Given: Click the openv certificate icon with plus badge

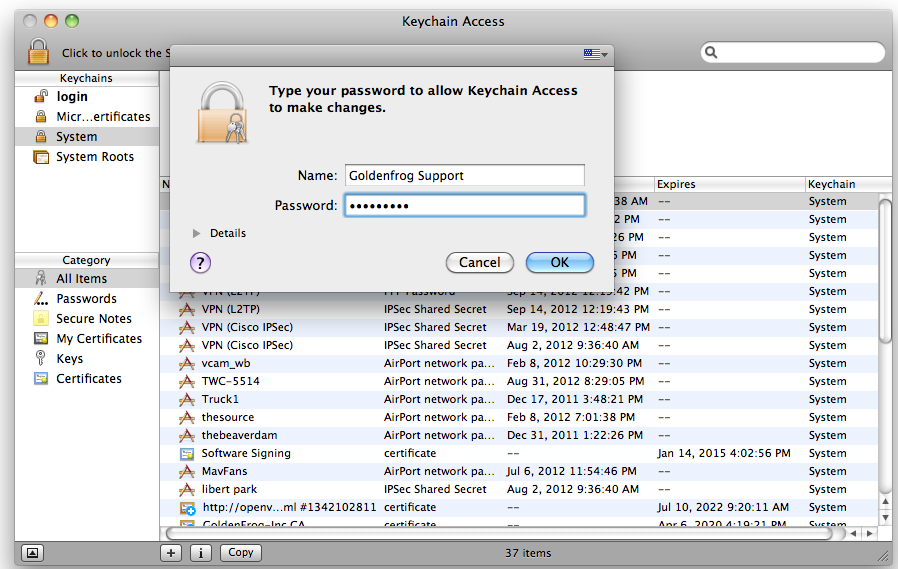Looking at the screenshot, I should click(187, 508).
